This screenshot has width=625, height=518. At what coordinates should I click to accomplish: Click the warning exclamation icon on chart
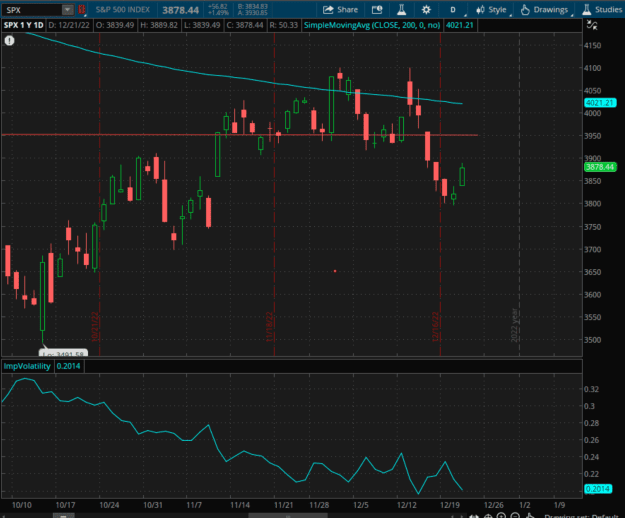click(9, 41)
